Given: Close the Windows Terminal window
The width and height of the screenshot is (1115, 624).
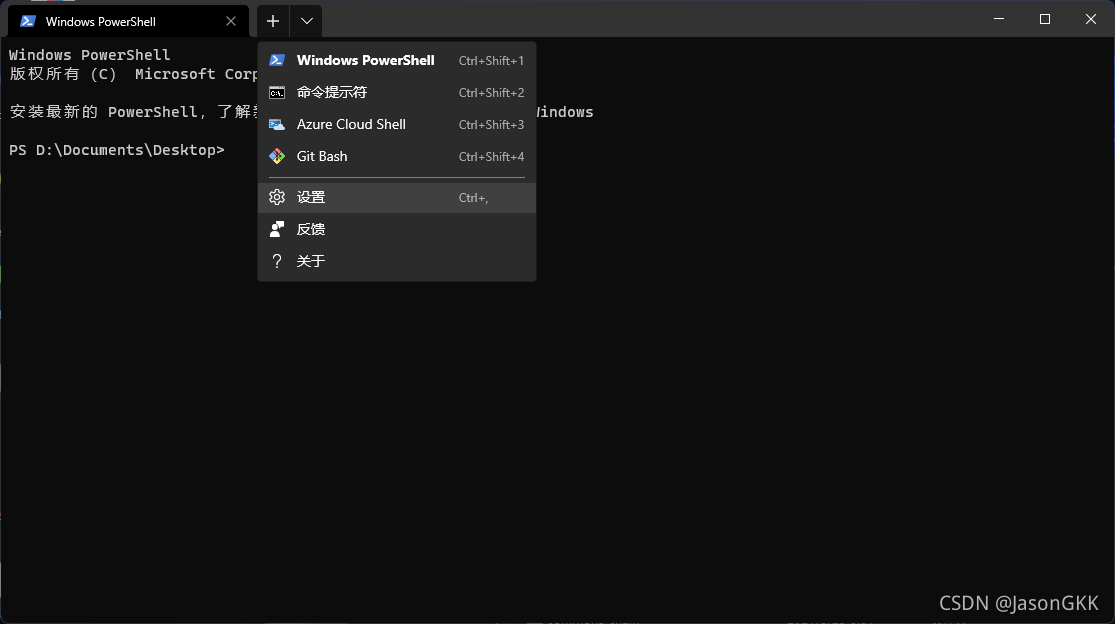Looking at the screenshot, I should point(1091,19).
